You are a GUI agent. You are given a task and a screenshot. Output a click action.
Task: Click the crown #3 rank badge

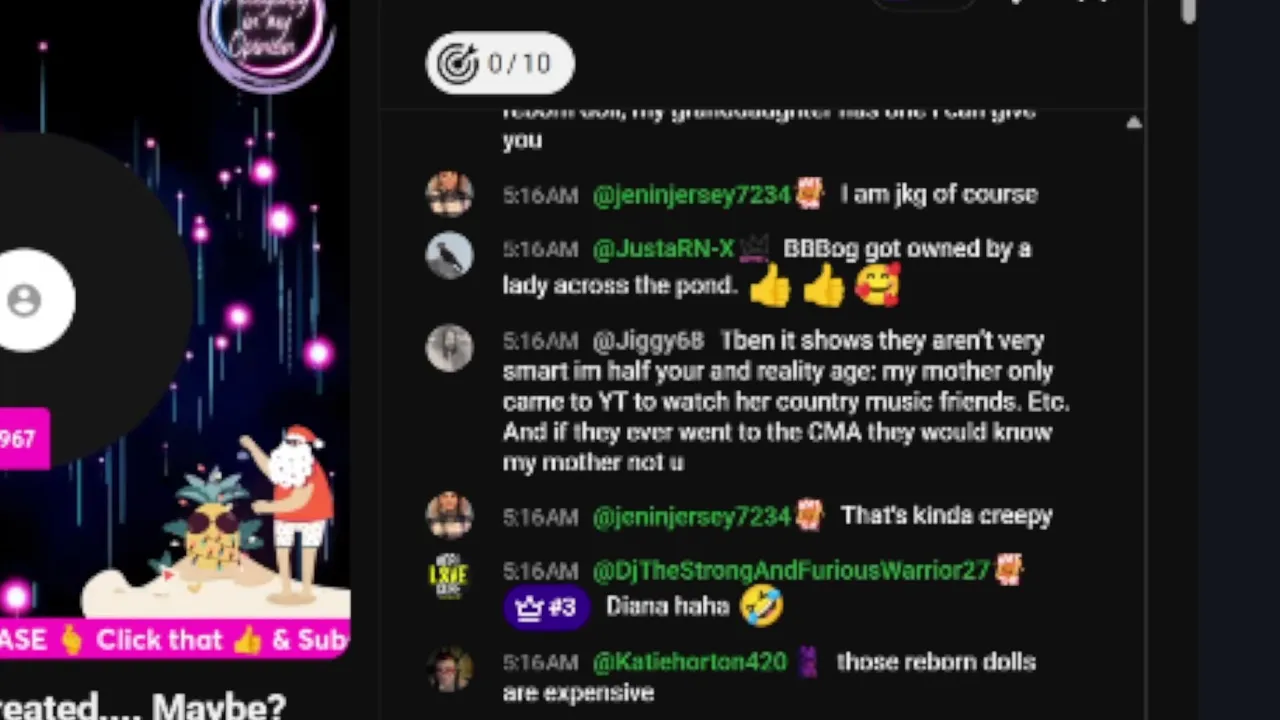(x=546, y=606)
